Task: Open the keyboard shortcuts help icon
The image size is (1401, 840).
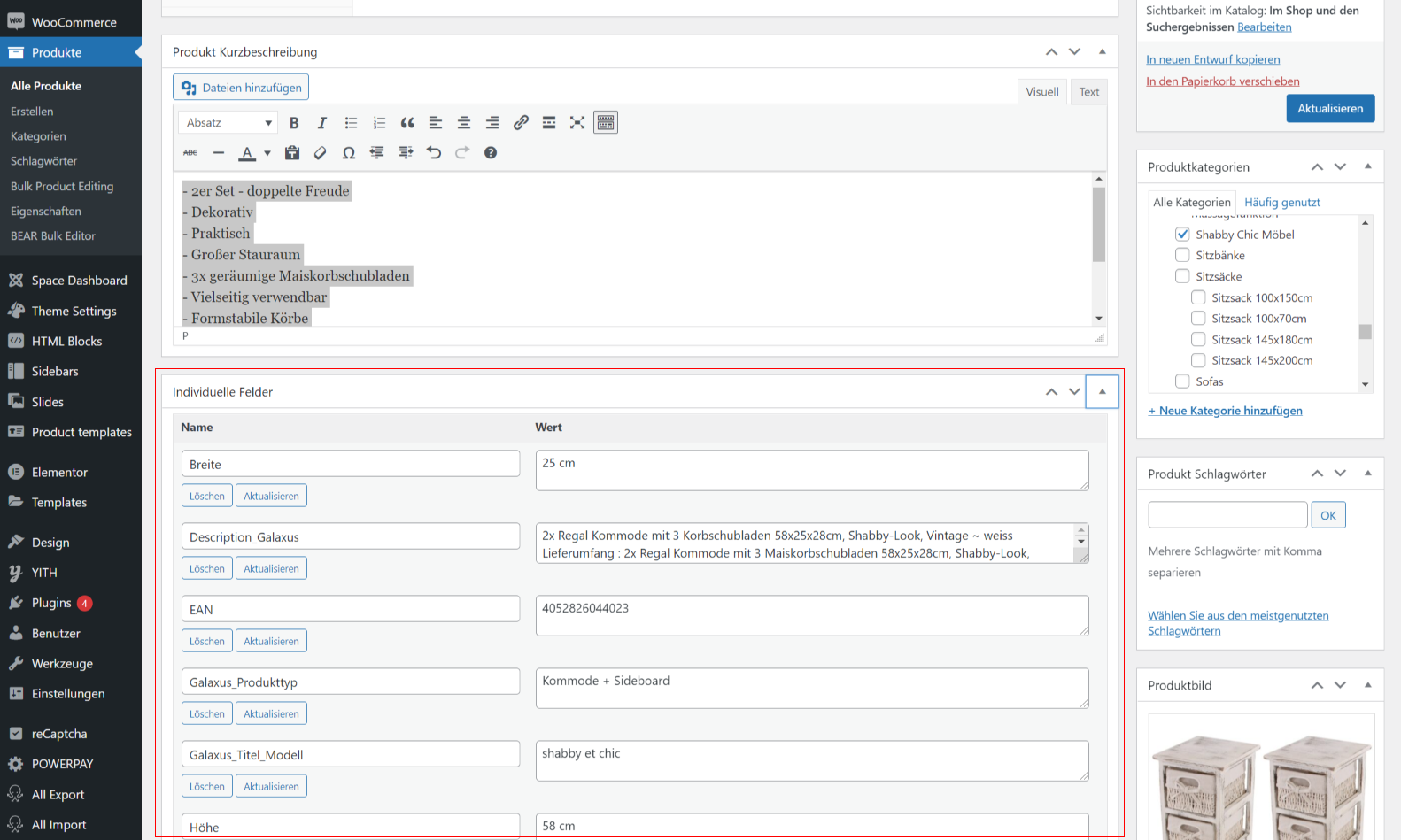Action: (491, 153)
